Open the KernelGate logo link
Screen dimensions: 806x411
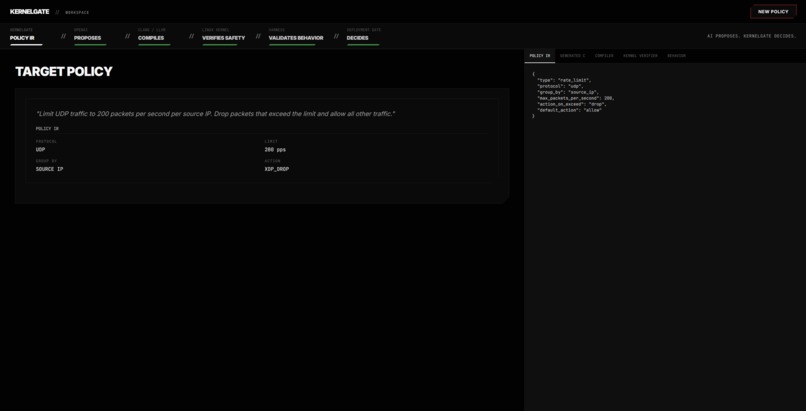[x=29, y=11]
